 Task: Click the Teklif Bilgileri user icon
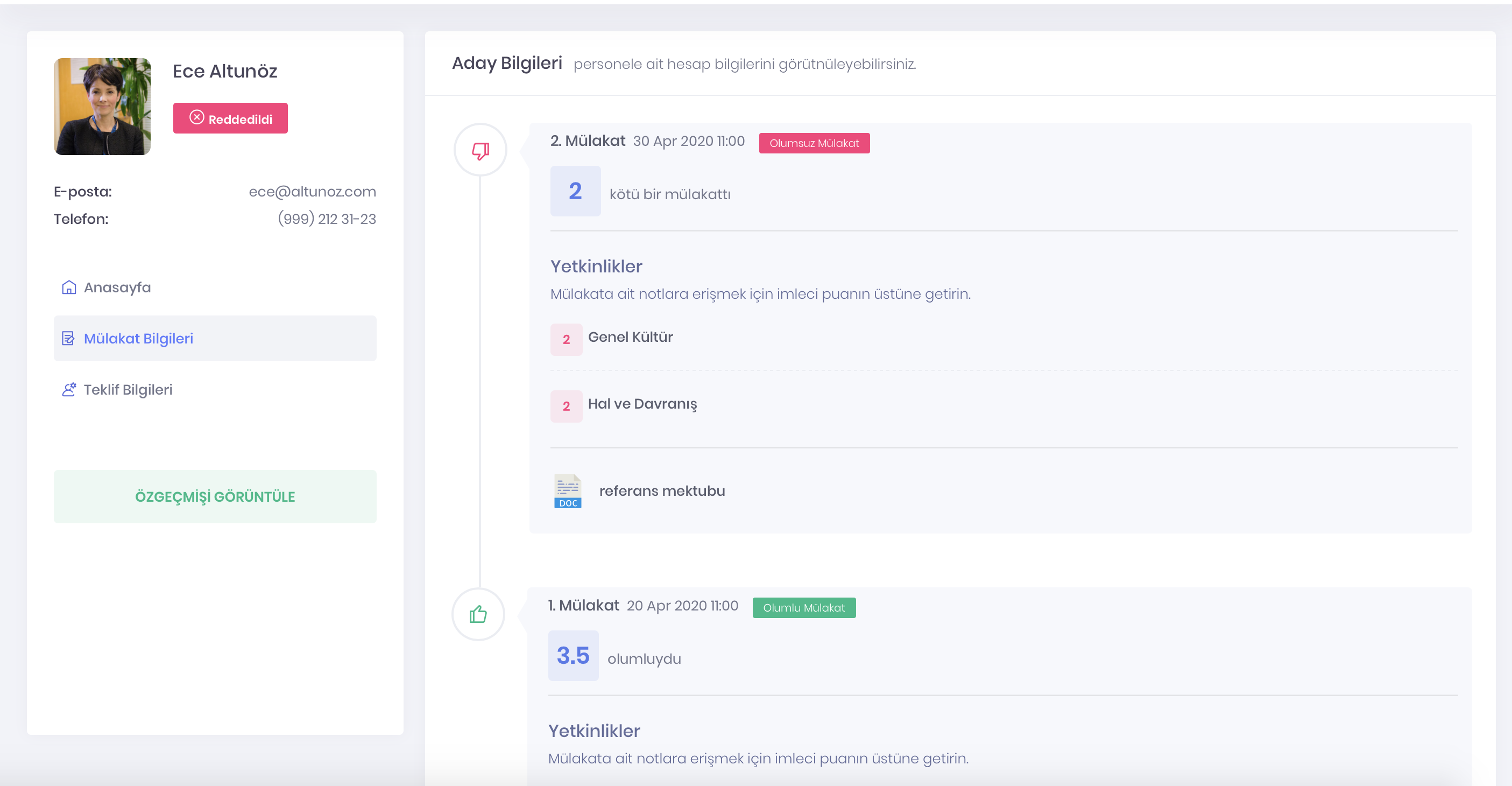pyautogui.click(x=69, y=389)
